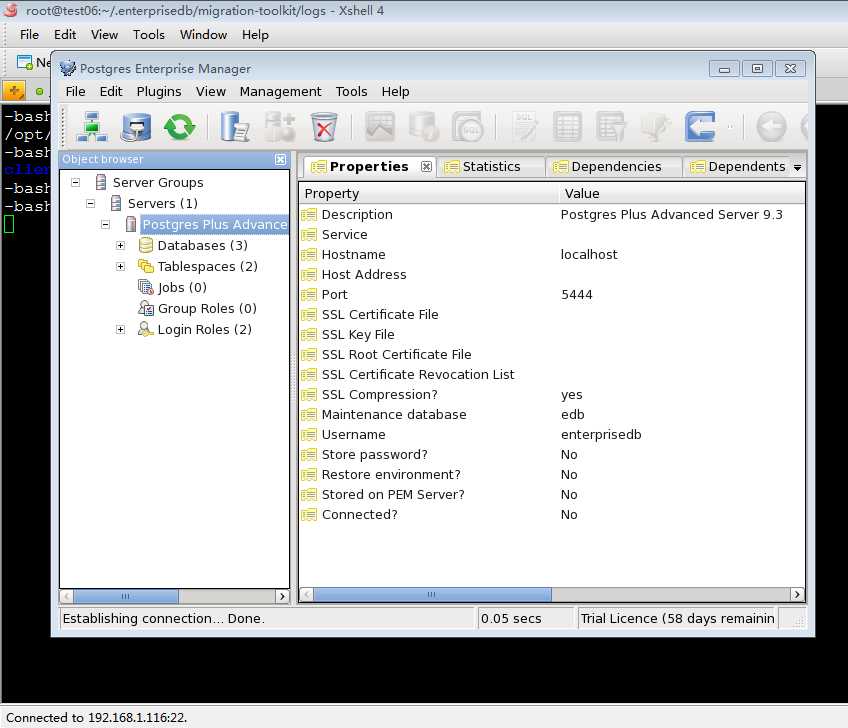
Task: Select Server Groups root node
Action: pos(158,182)
